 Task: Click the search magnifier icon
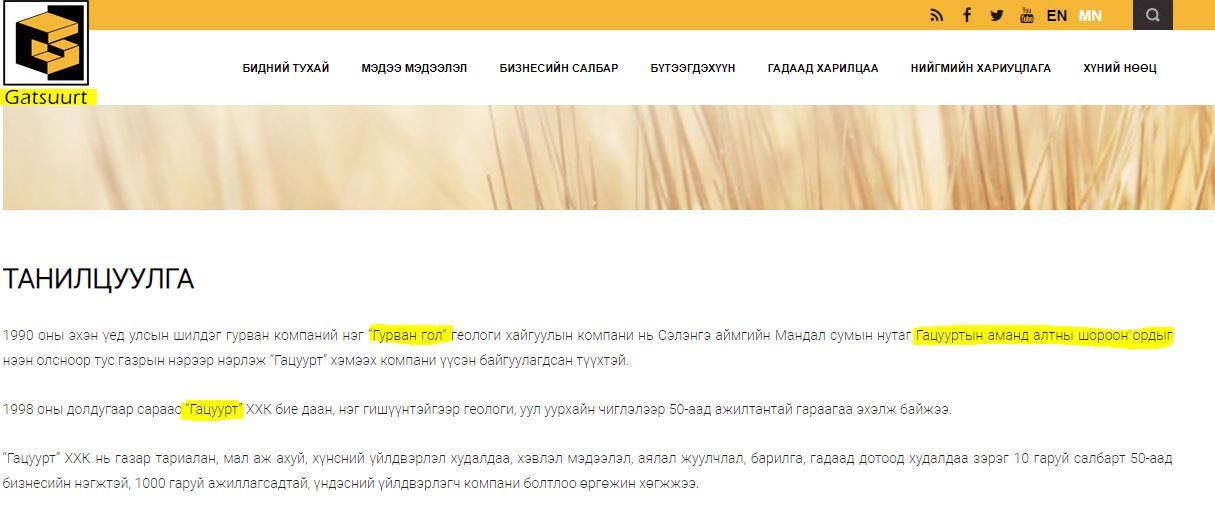1153,15
